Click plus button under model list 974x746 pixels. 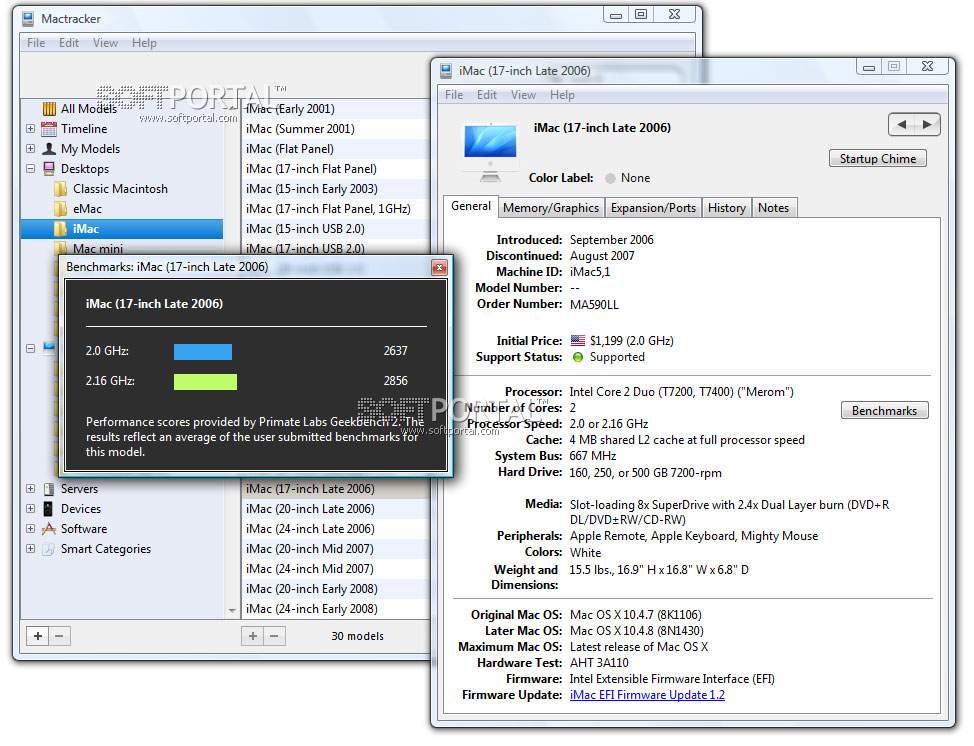(253, 636)
